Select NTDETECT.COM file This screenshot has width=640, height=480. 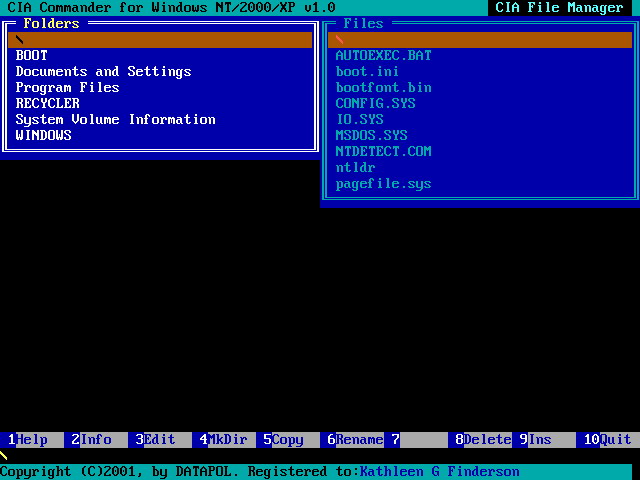coord(383,151)
